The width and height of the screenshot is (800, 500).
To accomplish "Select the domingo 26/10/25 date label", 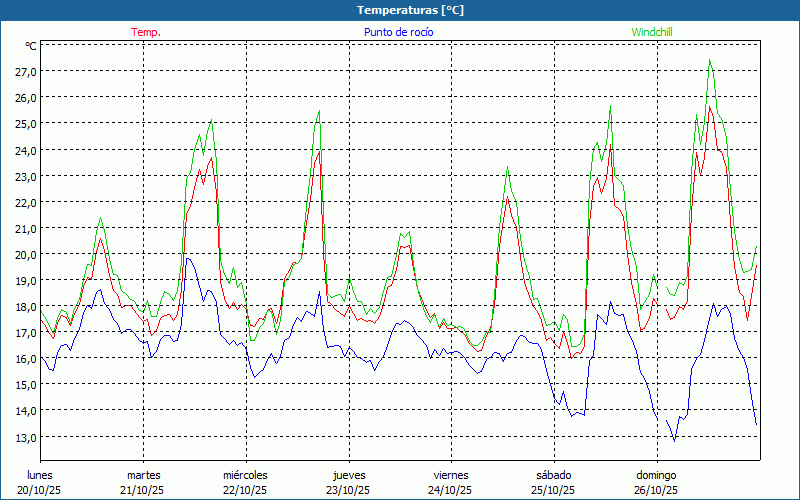I will [656, 482].
